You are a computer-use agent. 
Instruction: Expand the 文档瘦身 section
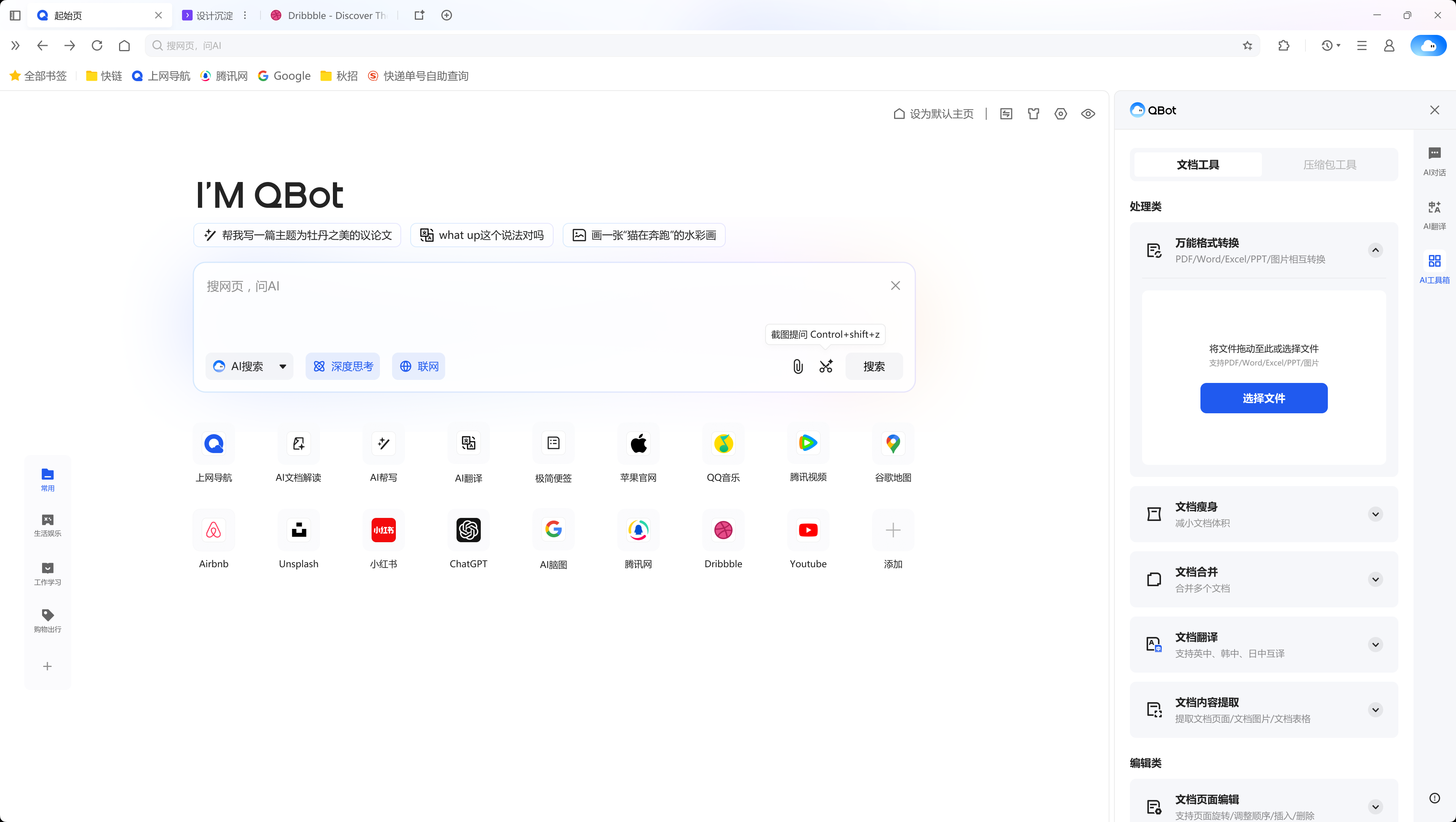pos(1376,515)
